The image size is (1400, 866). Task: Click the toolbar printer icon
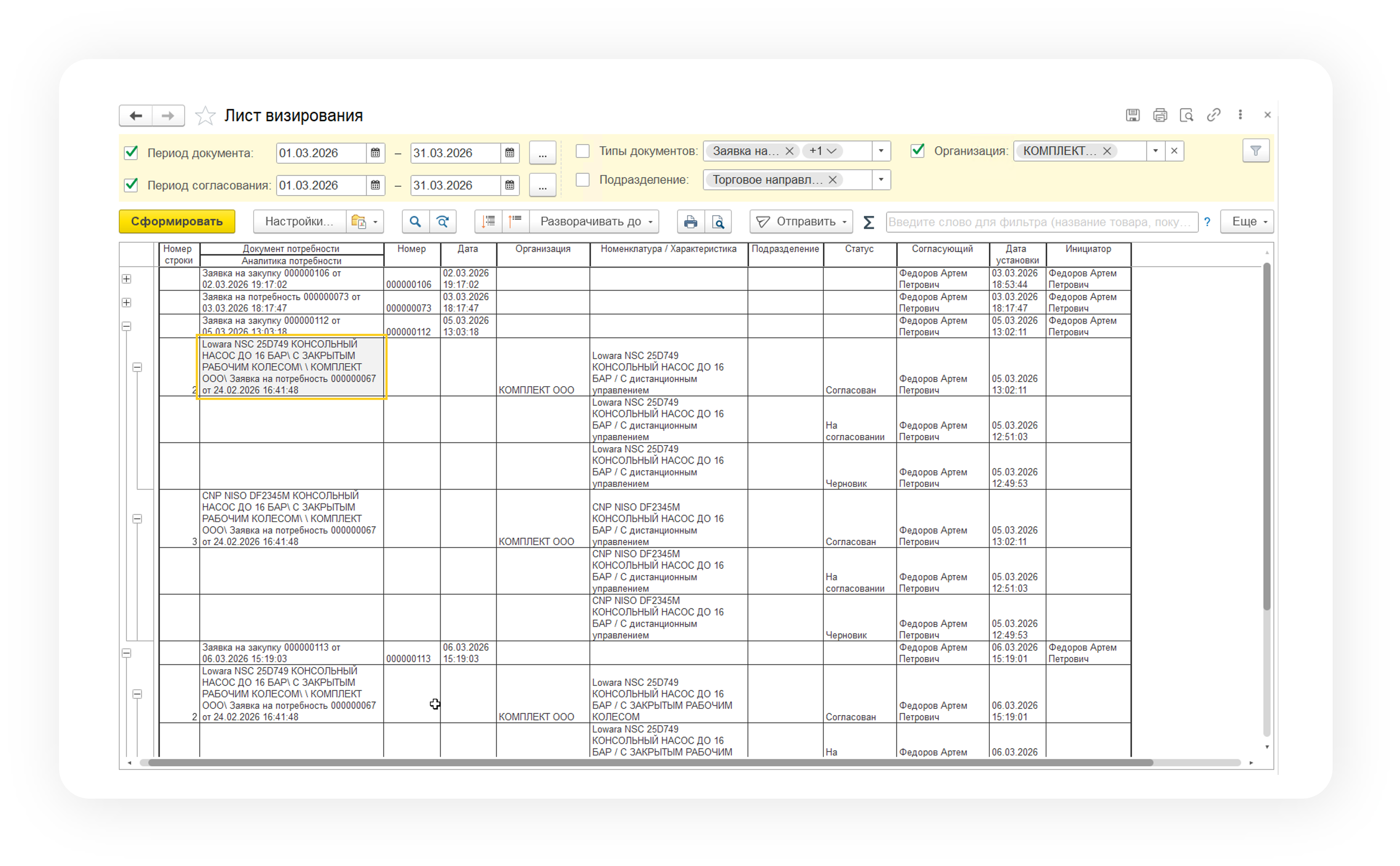691,221
